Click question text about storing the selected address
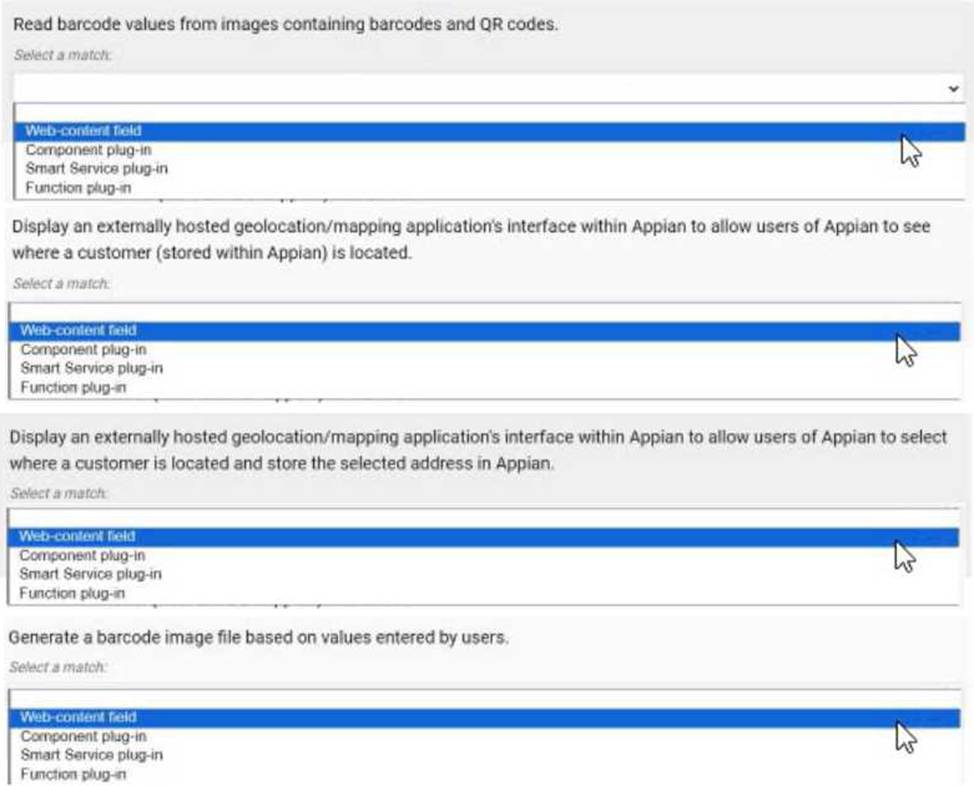Viewport: 974px width, 786px height. (x=478, y=450)
